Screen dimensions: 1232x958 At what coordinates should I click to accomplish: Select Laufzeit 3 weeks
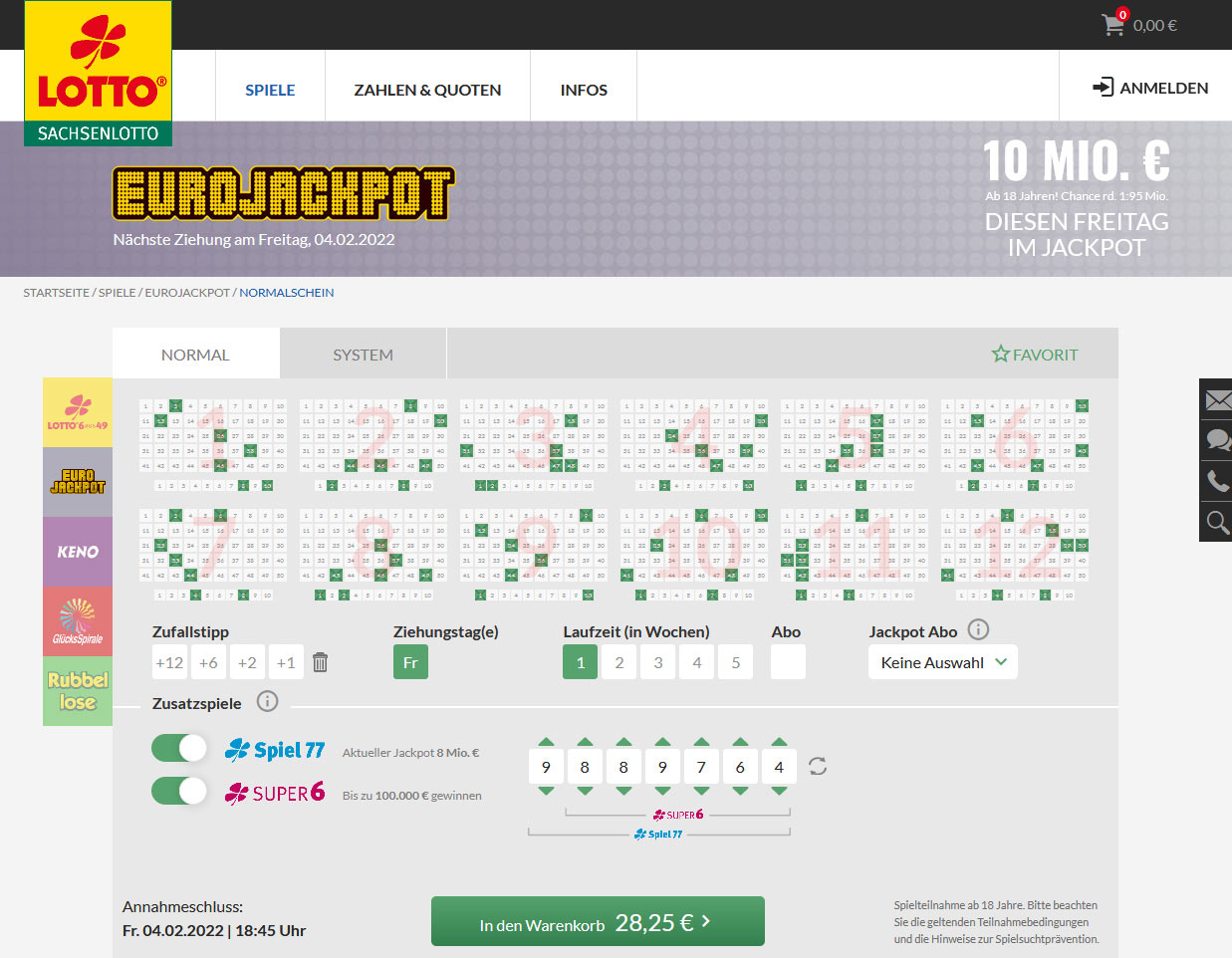tap(658, 662)
